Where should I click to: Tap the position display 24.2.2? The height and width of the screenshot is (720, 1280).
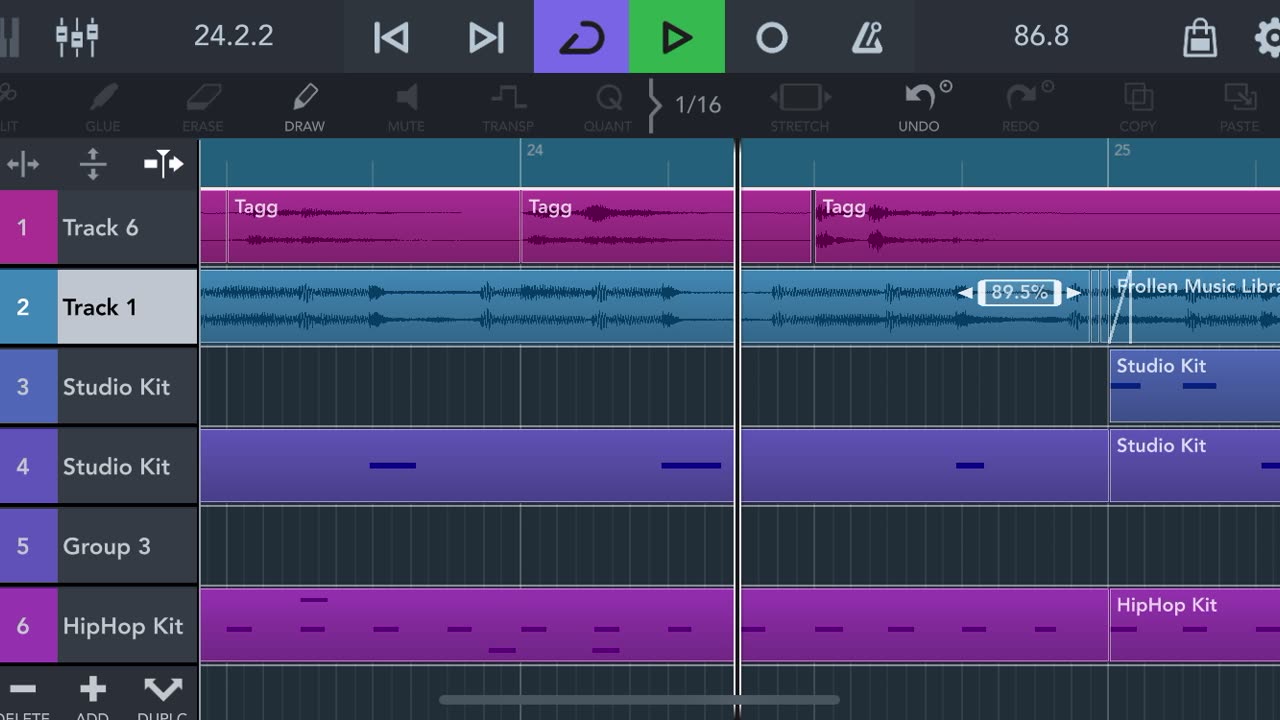click(x=233, y=36)
